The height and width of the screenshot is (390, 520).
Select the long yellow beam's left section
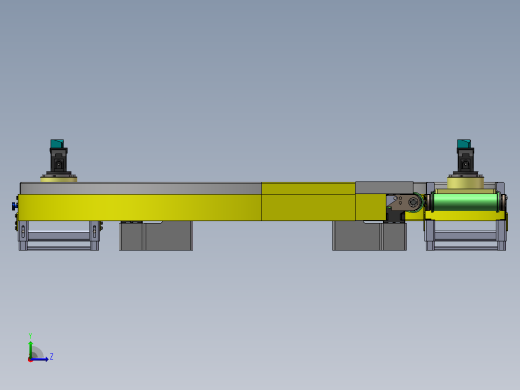tap(140, 207)
